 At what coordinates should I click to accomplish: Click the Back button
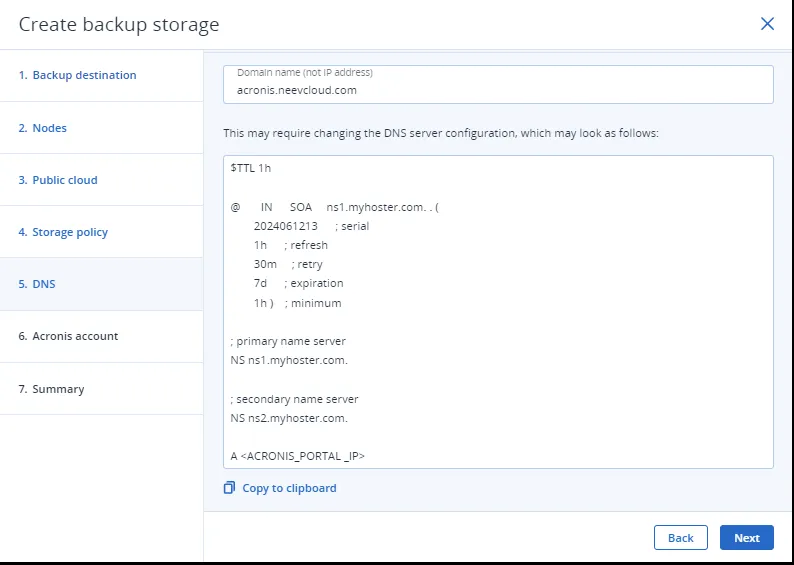click(x=681, y=538)
